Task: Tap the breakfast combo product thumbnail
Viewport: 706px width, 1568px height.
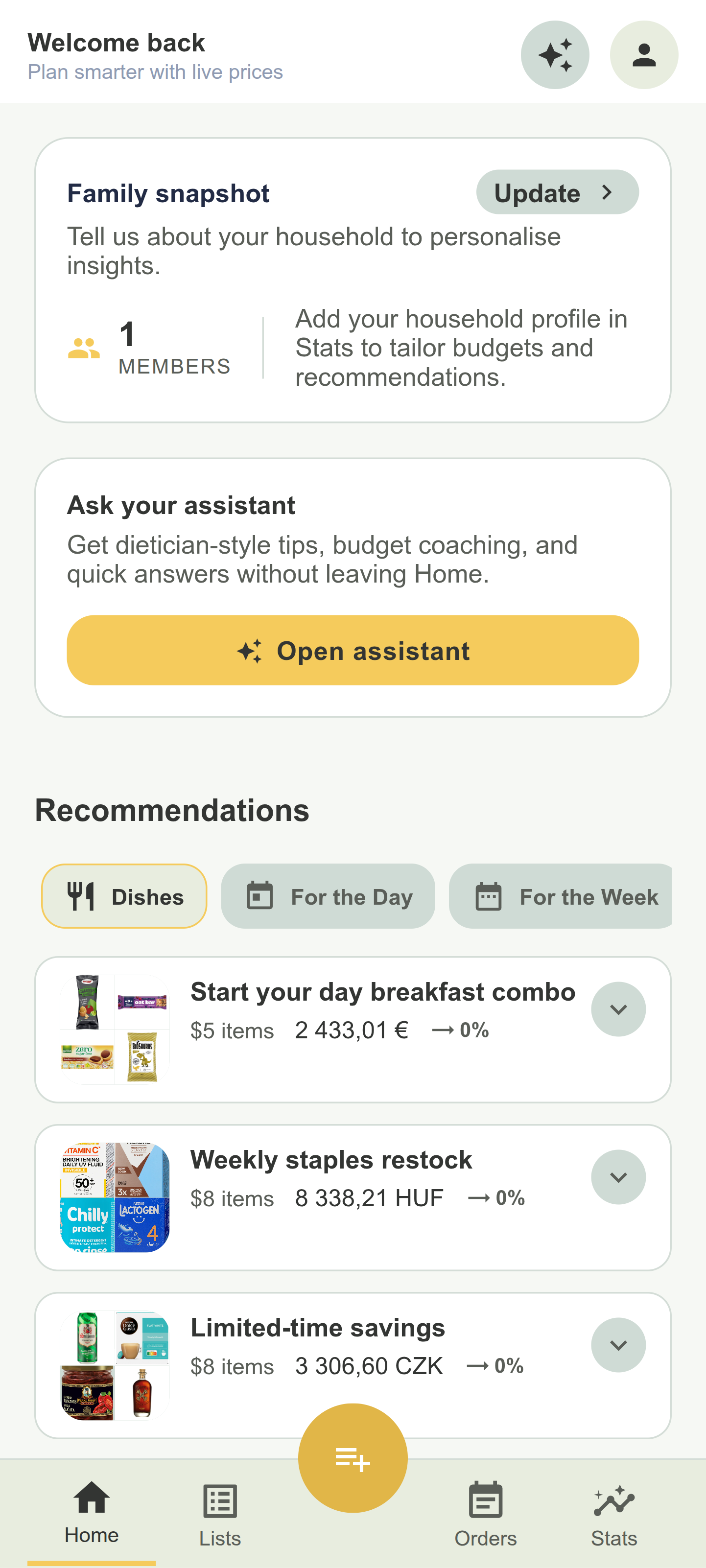Action: [115, 1030]
